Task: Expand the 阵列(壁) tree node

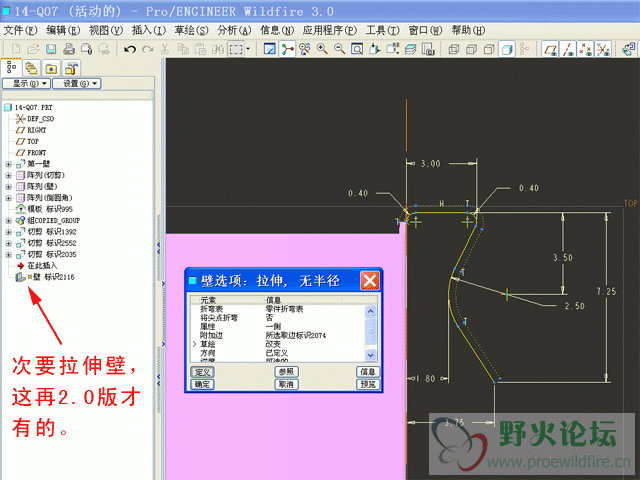Action: point(9,187)
